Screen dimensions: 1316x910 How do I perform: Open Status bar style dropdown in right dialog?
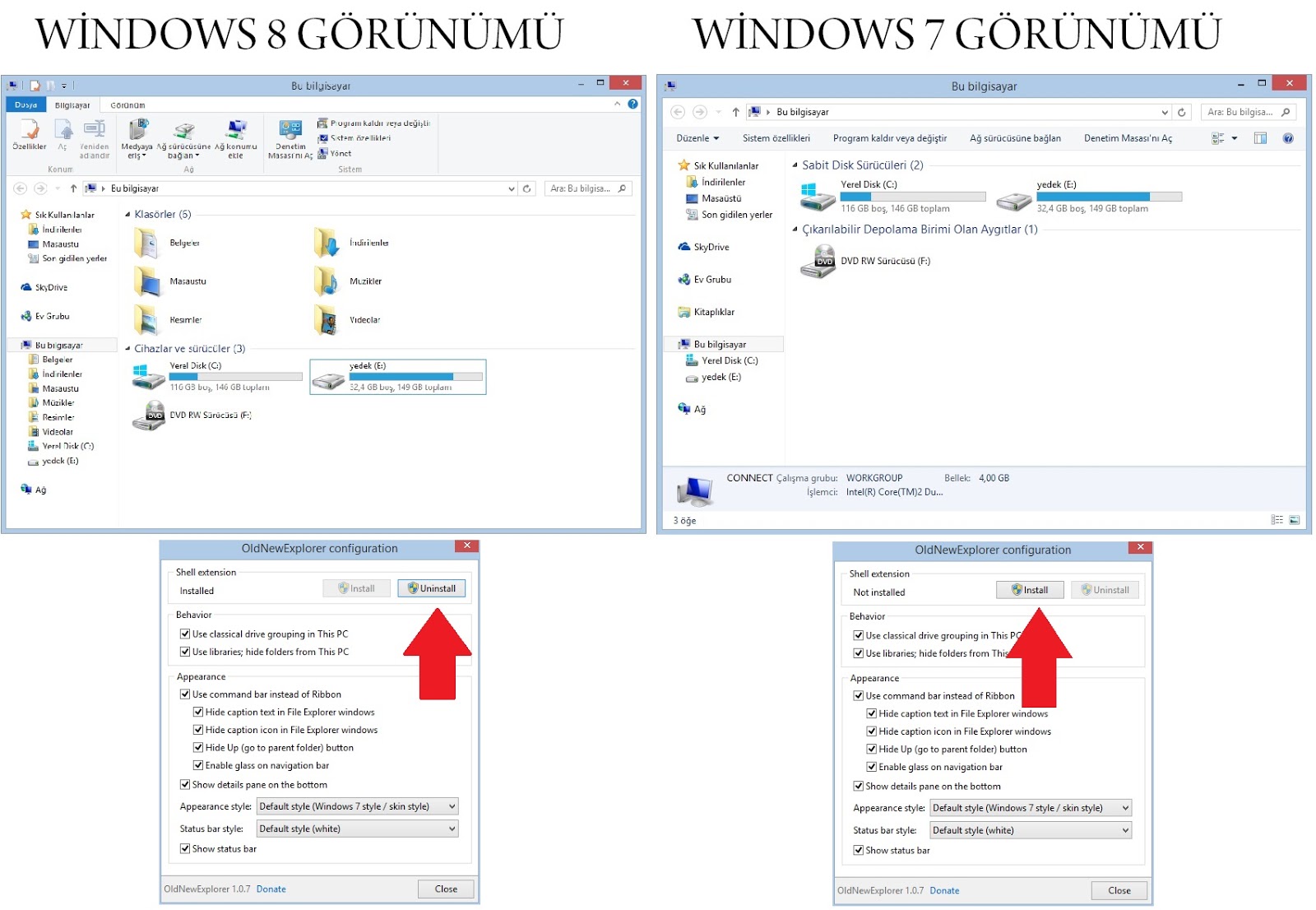click(1031, 830)
